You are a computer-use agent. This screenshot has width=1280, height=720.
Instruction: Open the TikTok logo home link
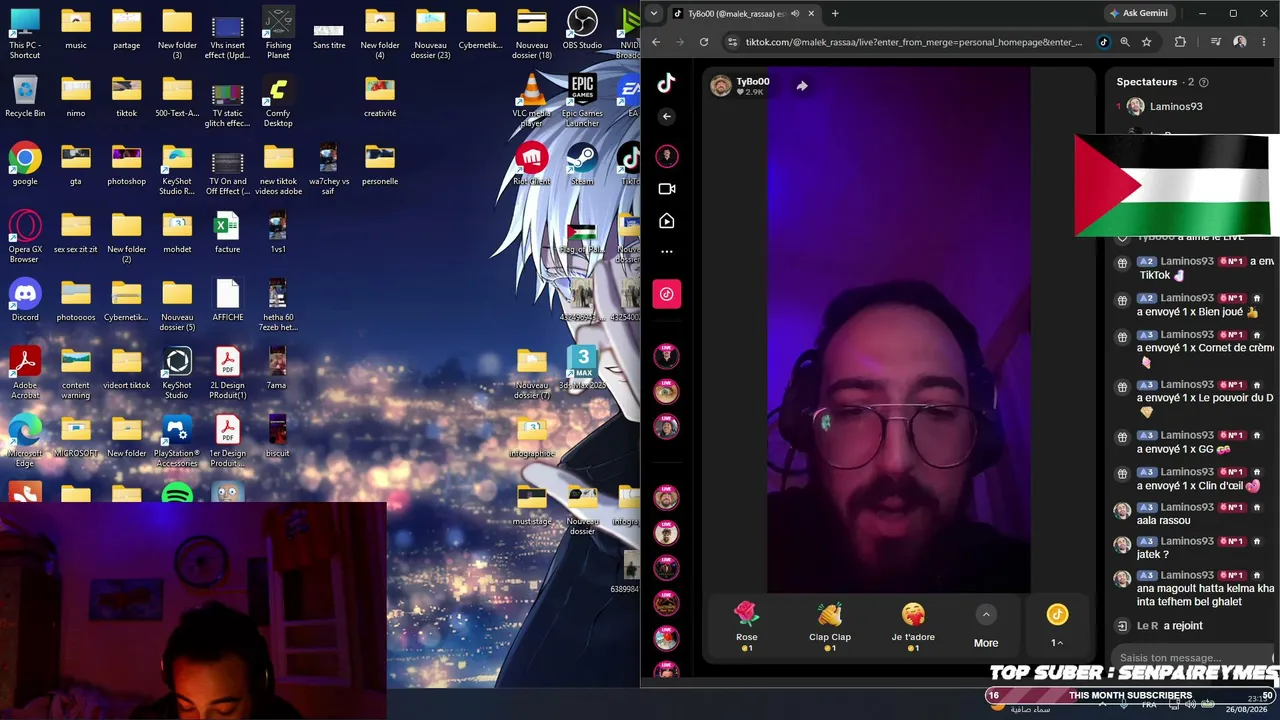pos(666,83)
